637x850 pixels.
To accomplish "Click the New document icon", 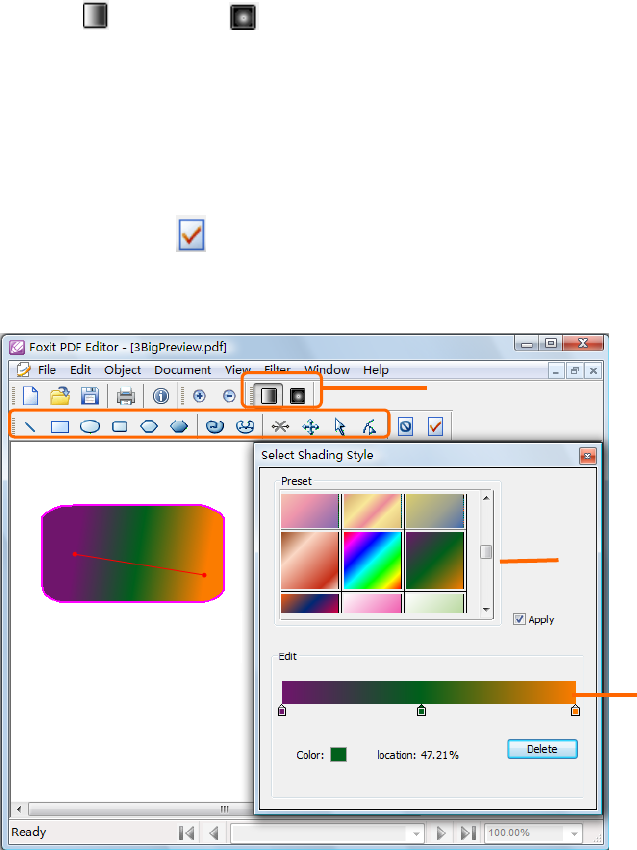I will (30, 396).
